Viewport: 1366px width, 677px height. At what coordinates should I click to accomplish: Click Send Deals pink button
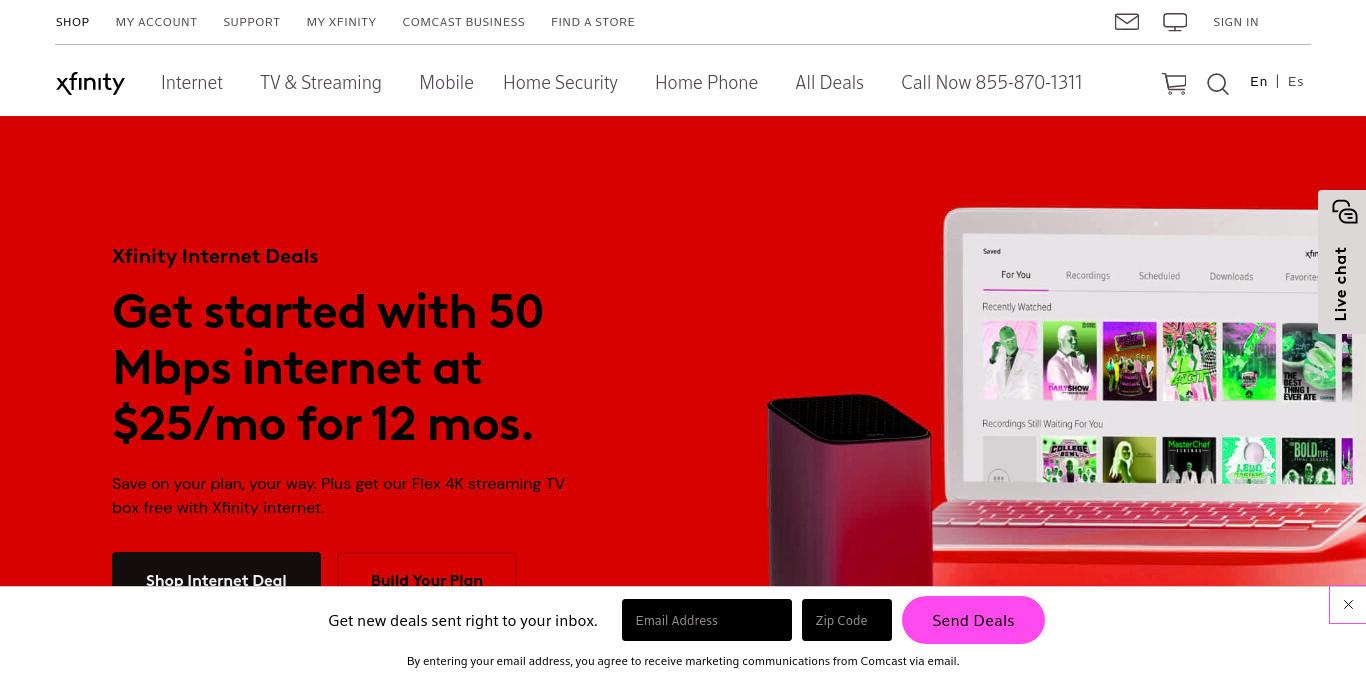973,620
